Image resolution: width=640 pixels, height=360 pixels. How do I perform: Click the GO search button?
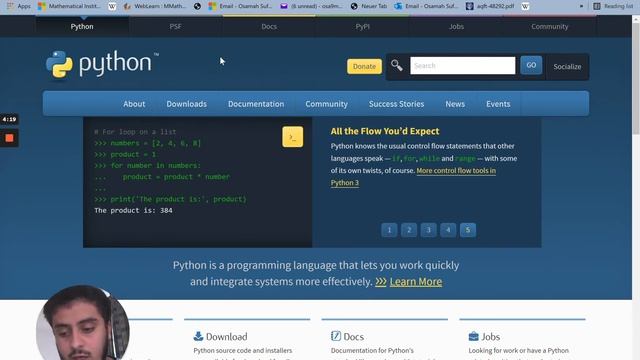531,65
